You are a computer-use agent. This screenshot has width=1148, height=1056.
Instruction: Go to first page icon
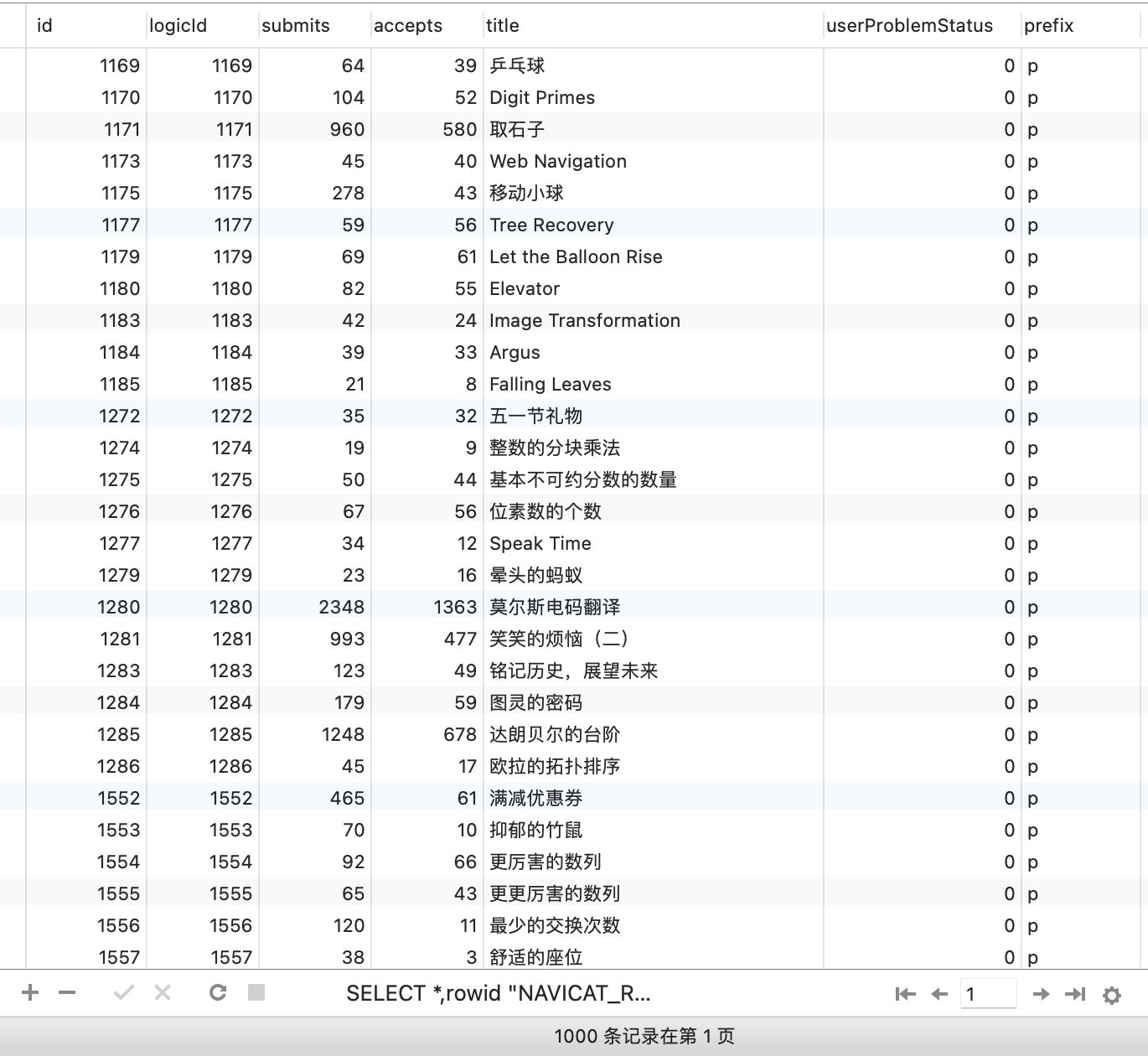coord(906,994)
